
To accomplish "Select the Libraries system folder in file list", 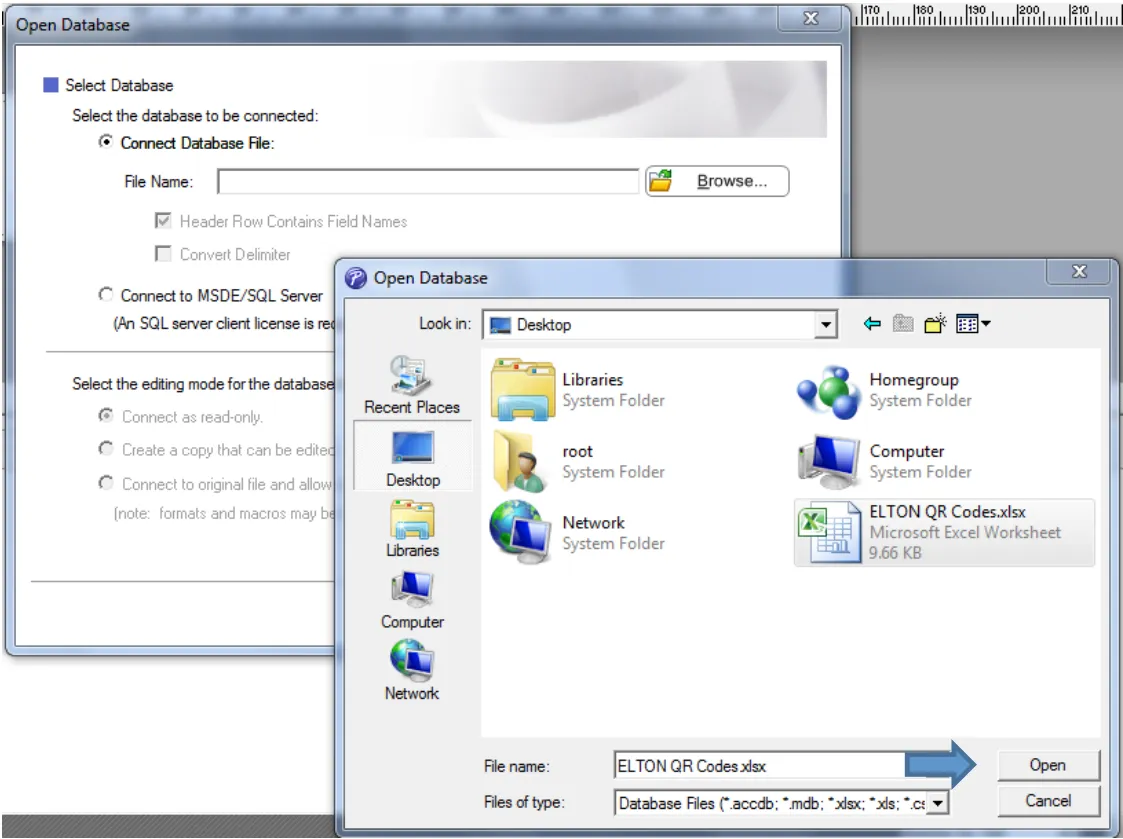I will [x=579, y=390].
